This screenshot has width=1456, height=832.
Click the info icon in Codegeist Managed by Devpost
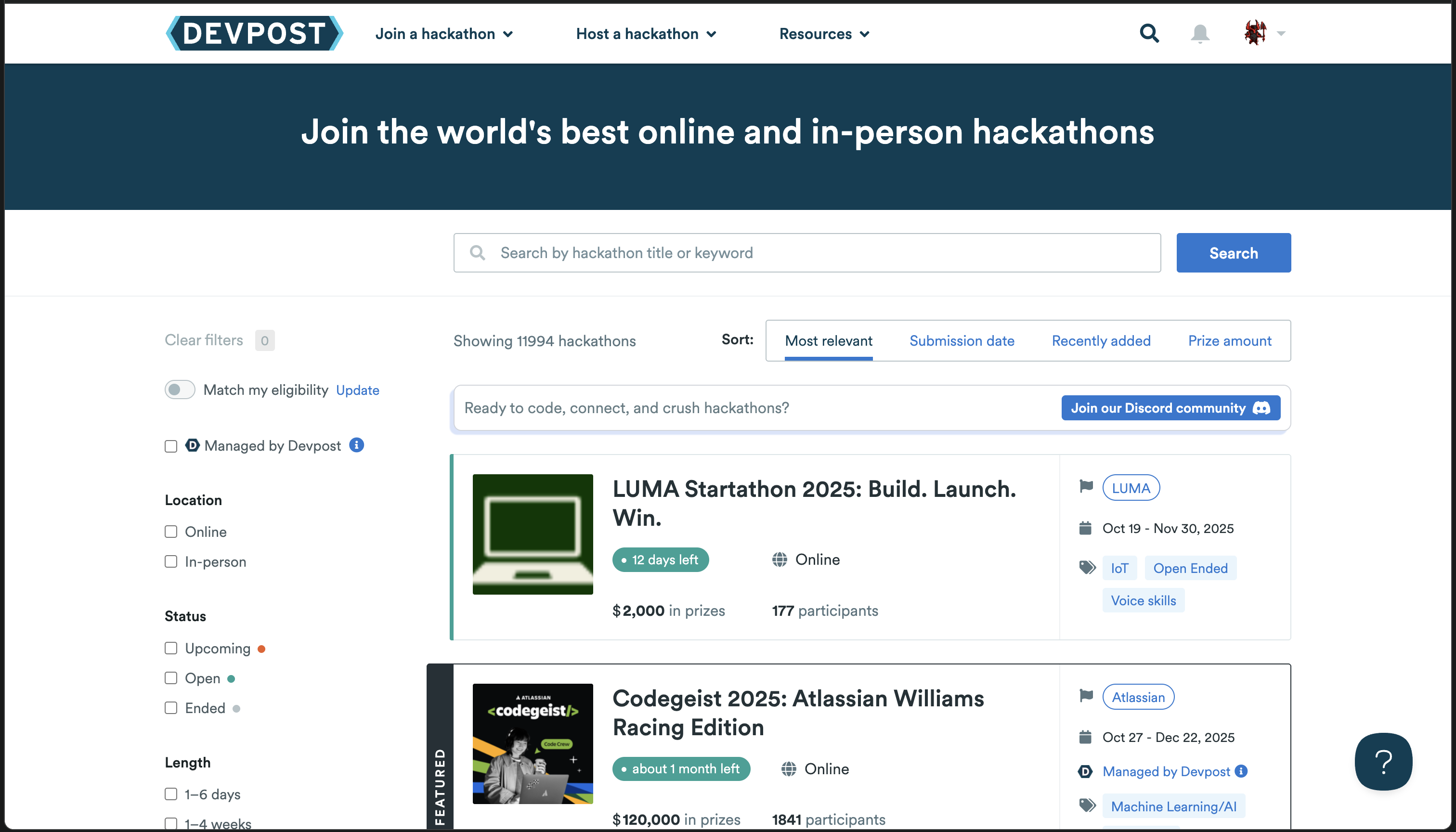(1241, 771)
